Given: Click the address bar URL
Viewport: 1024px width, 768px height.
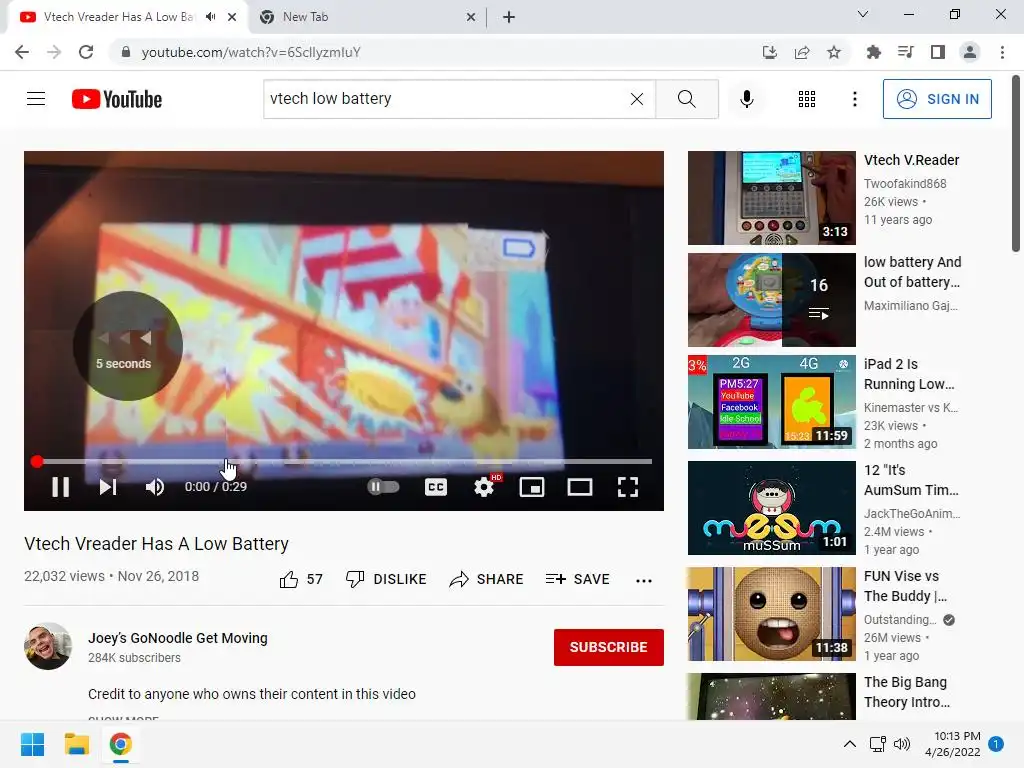Looking at the screenshot, I should tap(251, 52).
